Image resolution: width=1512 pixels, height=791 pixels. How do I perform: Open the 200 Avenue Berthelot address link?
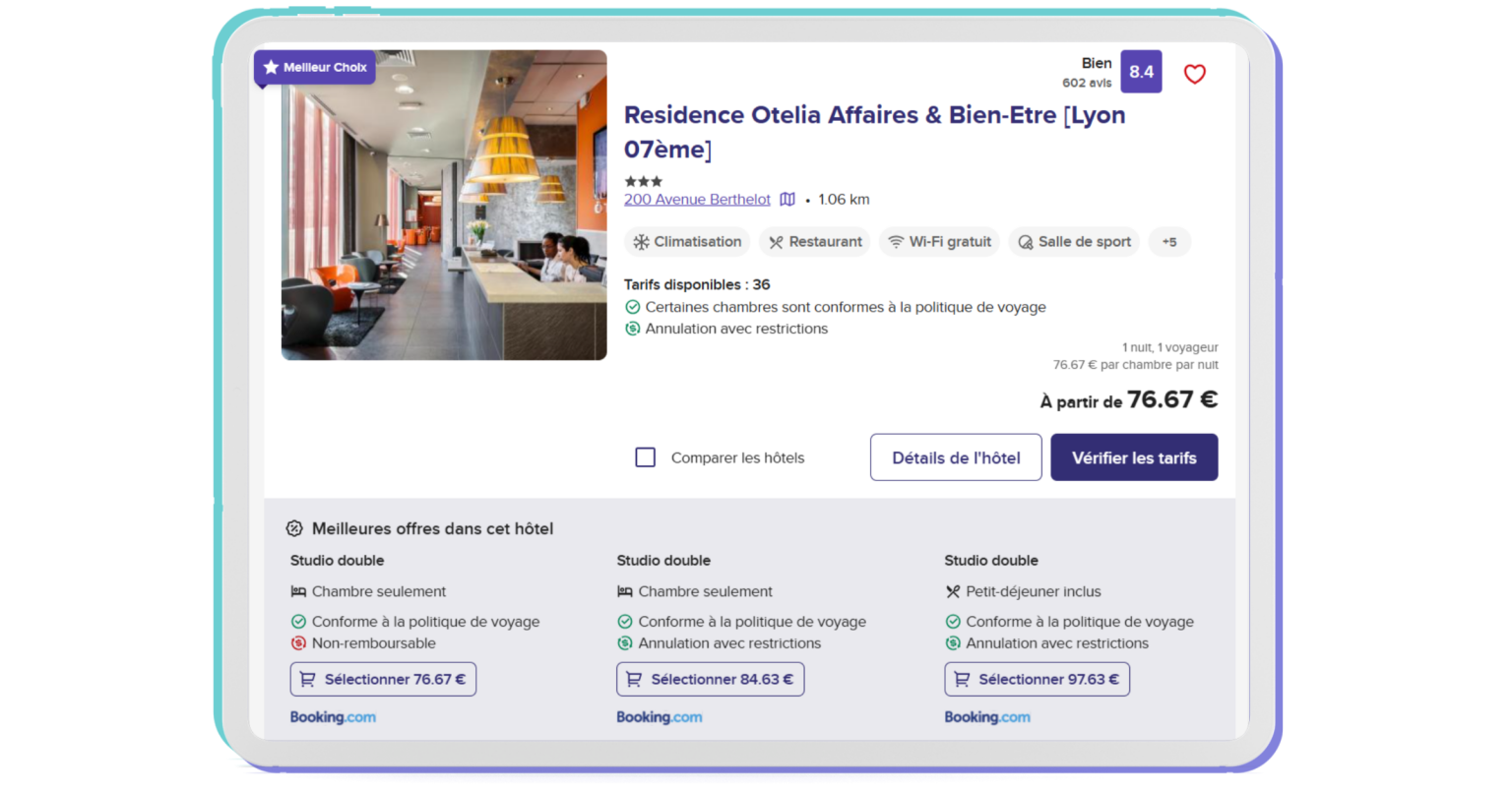pyautogui.click(x=697, y=200)
